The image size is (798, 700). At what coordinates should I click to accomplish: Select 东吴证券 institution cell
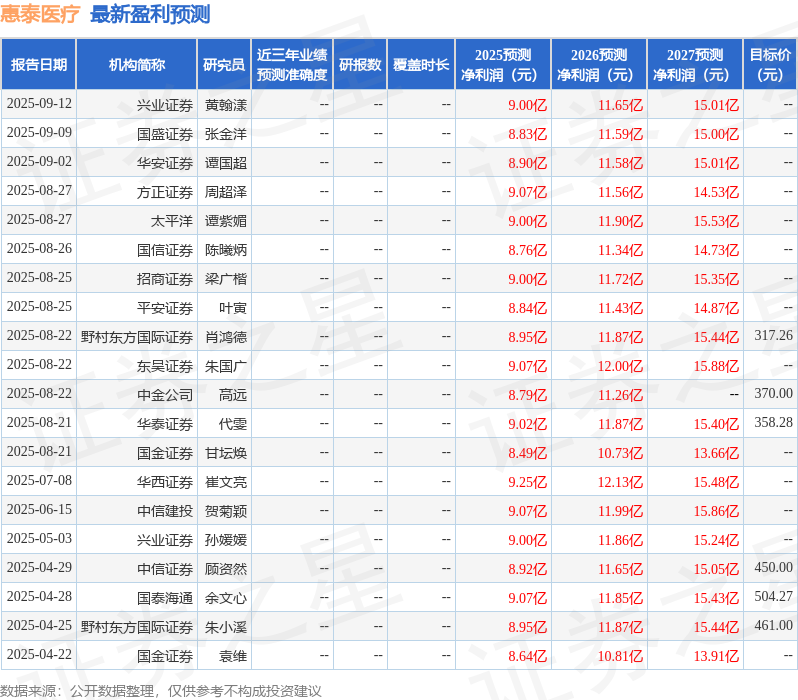click(165, 367)
